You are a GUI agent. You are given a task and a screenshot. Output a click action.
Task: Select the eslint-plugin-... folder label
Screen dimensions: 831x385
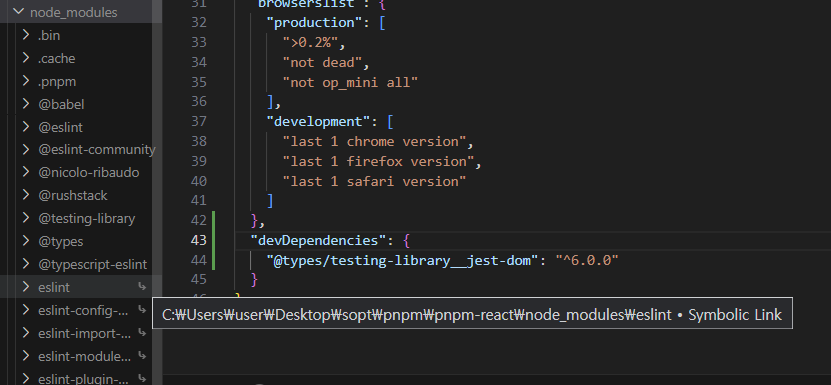point(83,379)
